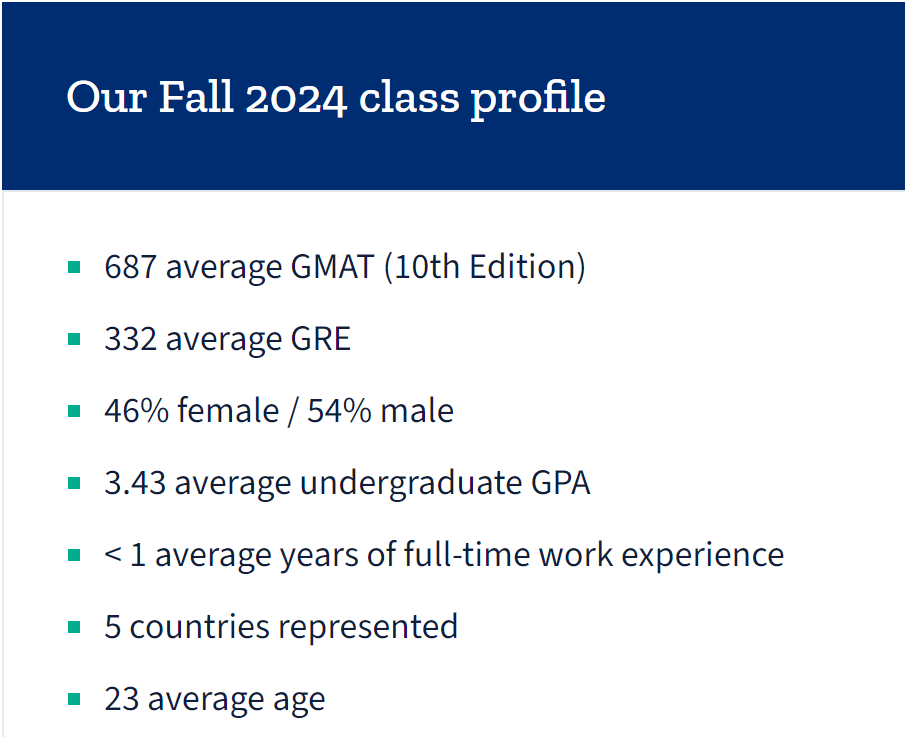Click '2024' in the banner heading
Viewport: 905px width, 737px height.
(296, 98)
